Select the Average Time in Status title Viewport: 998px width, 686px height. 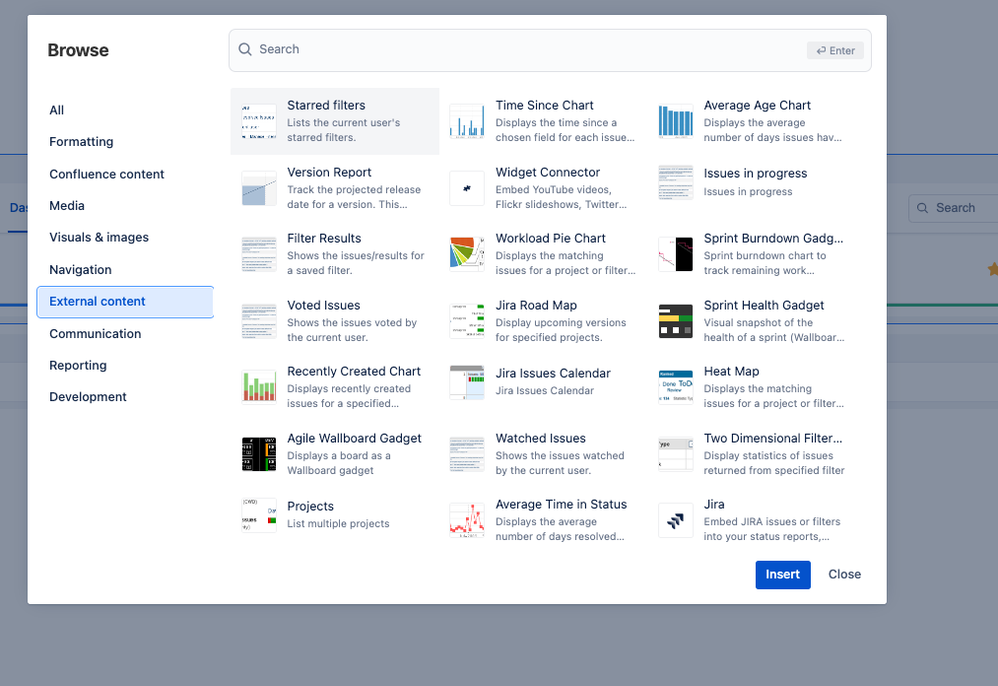tap(561, 505)
